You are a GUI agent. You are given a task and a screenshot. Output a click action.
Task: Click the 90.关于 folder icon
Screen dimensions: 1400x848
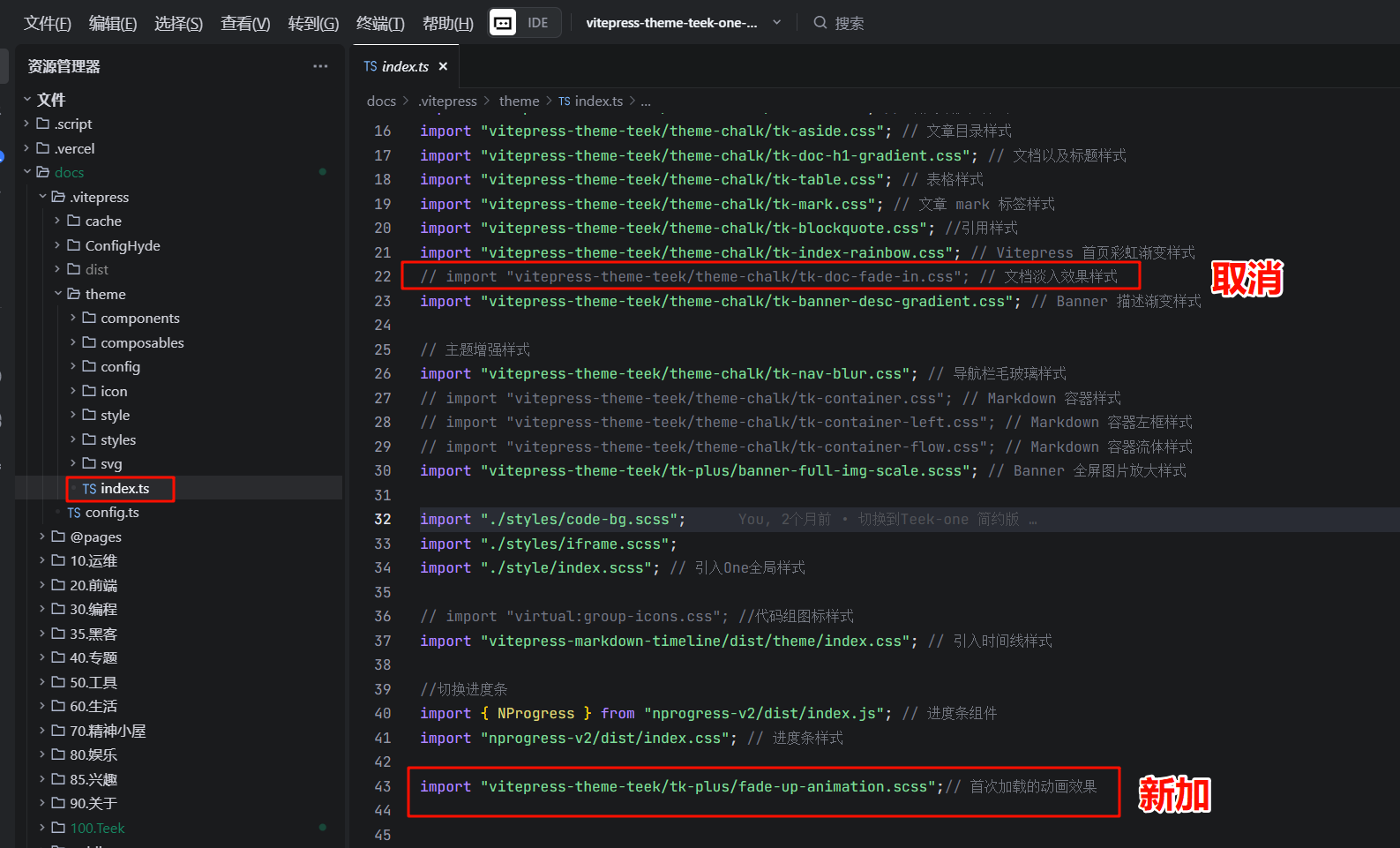pyautogui.click(x=58, y=803)
